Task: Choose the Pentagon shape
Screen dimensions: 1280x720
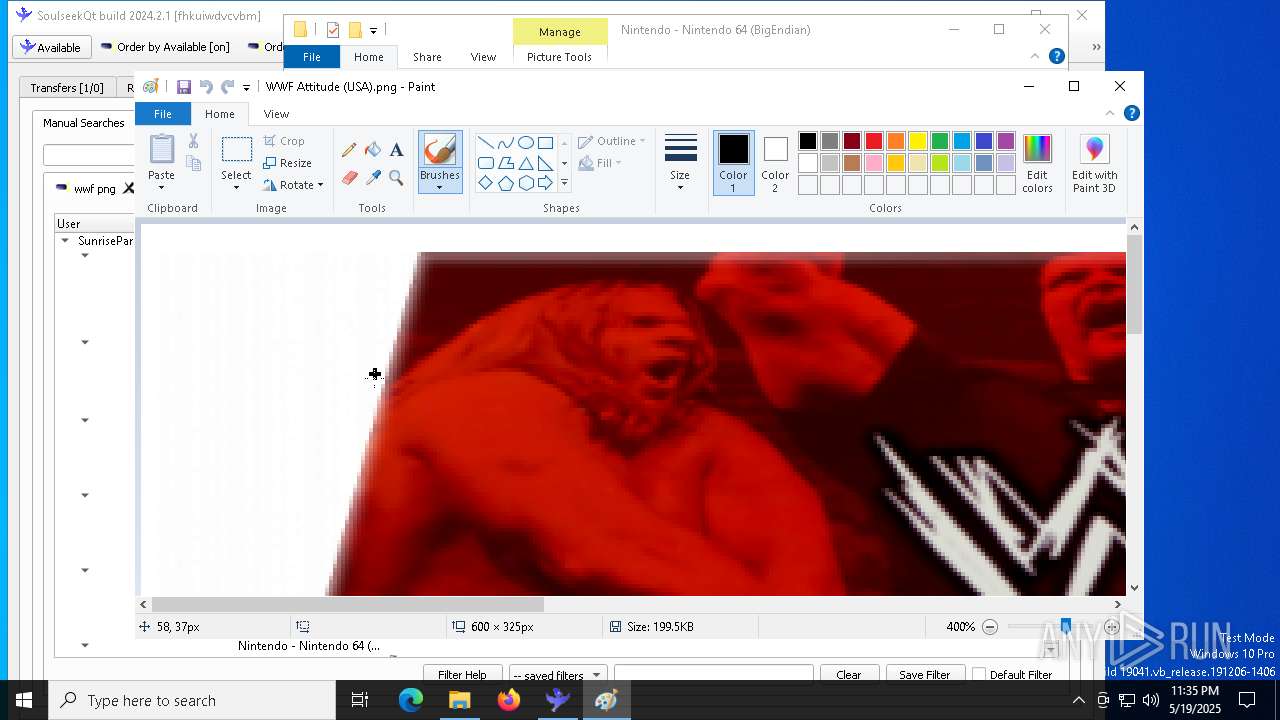Action: [x=505, y=183]
